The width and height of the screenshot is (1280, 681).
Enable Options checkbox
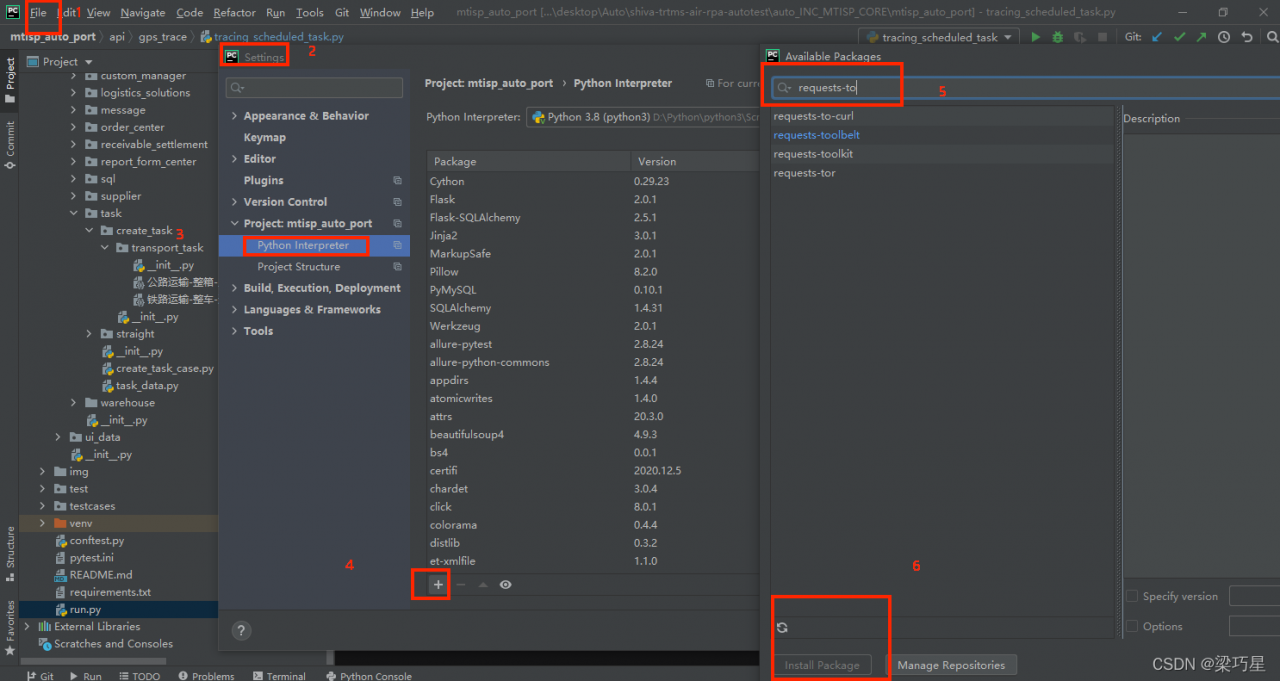1132,626
